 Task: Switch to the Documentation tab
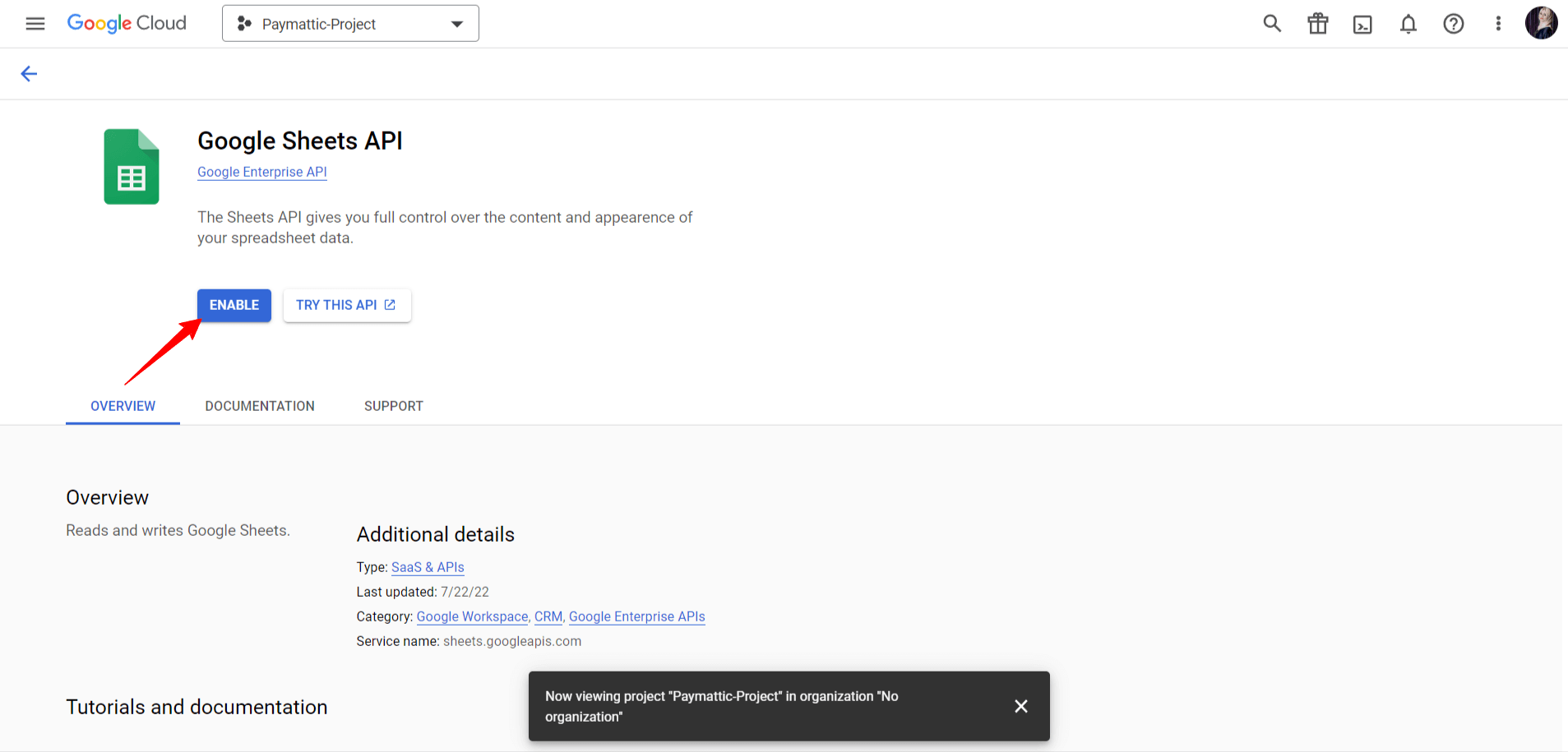[x=260, y=406]
